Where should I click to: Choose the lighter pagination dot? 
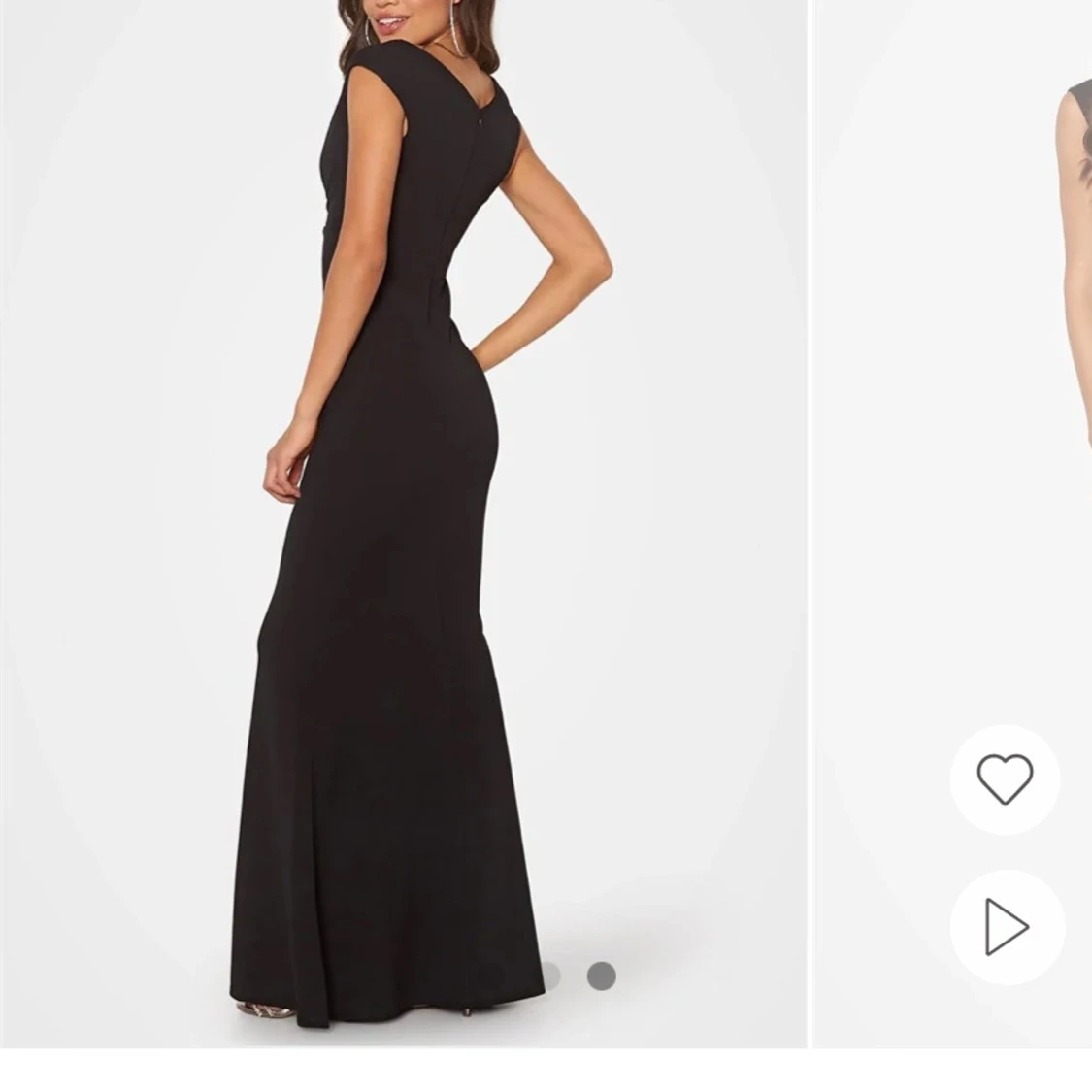[x=547, y=976]
